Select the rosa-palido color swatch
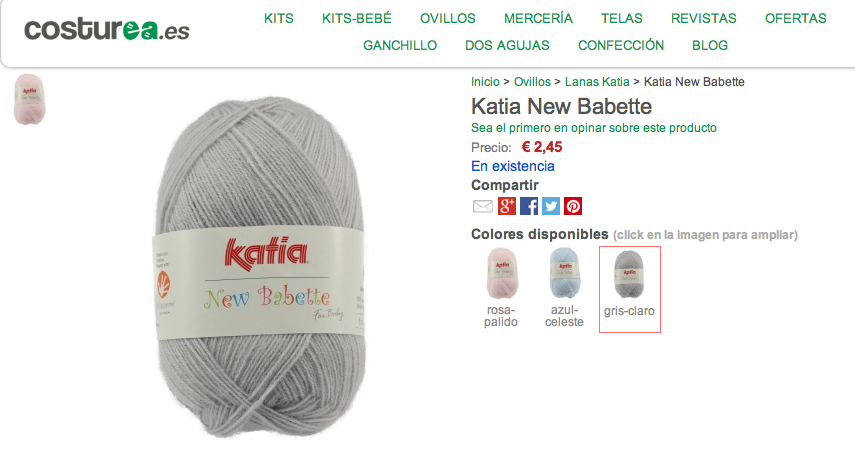 [501, 288]
